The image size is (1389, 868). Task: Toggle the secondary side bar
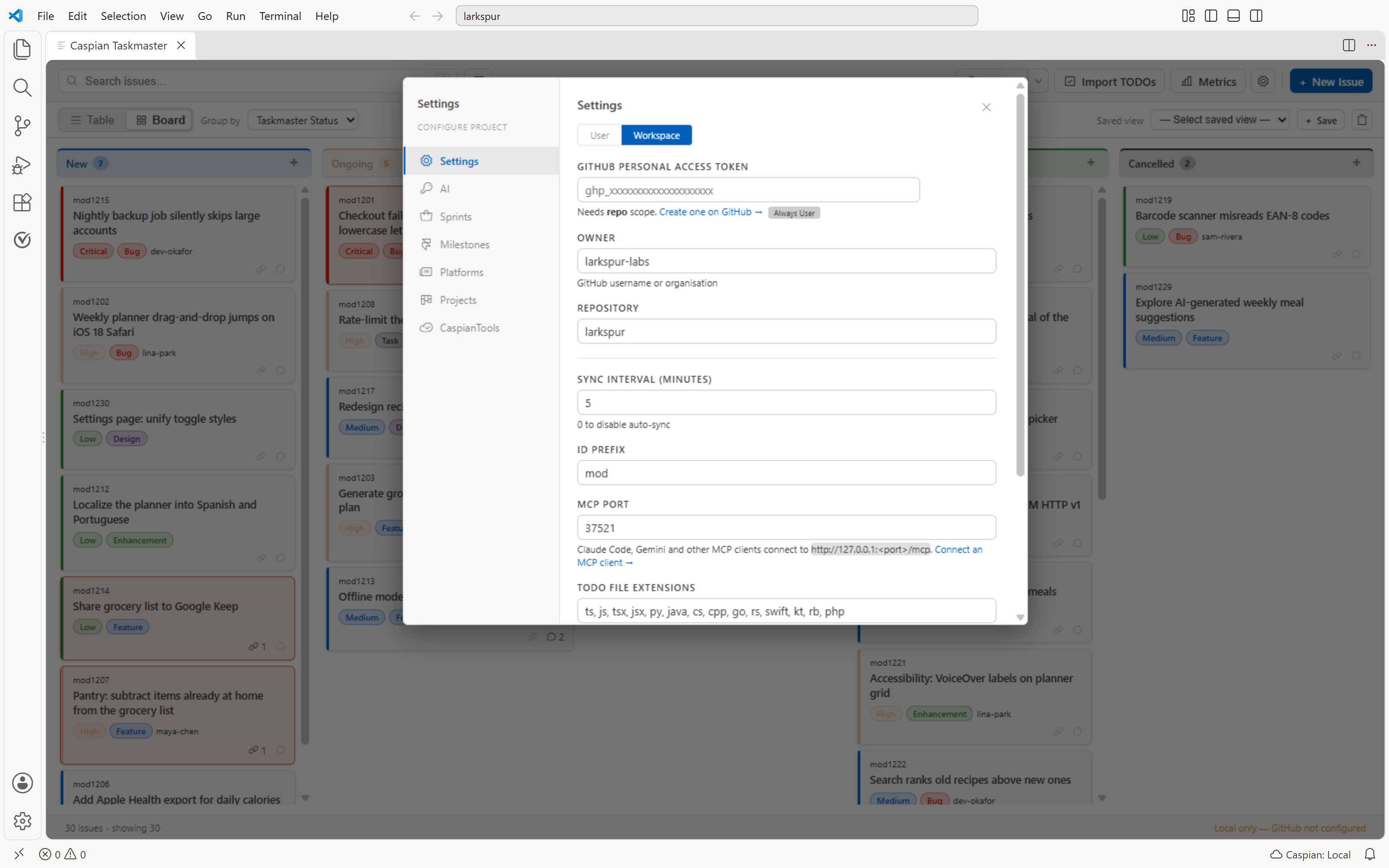(1256, 16)
